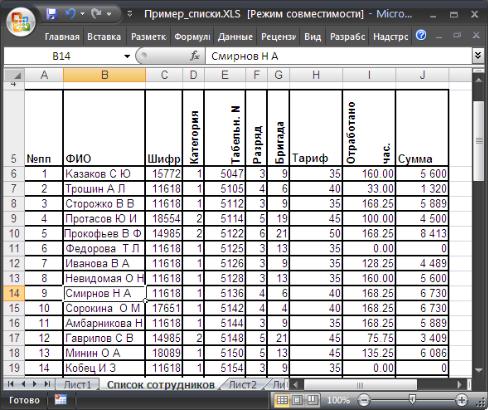This screenshot has width=488, height=410.
Task: Click the horizontal scroll left arrow
Action: (x=295, y=385)
